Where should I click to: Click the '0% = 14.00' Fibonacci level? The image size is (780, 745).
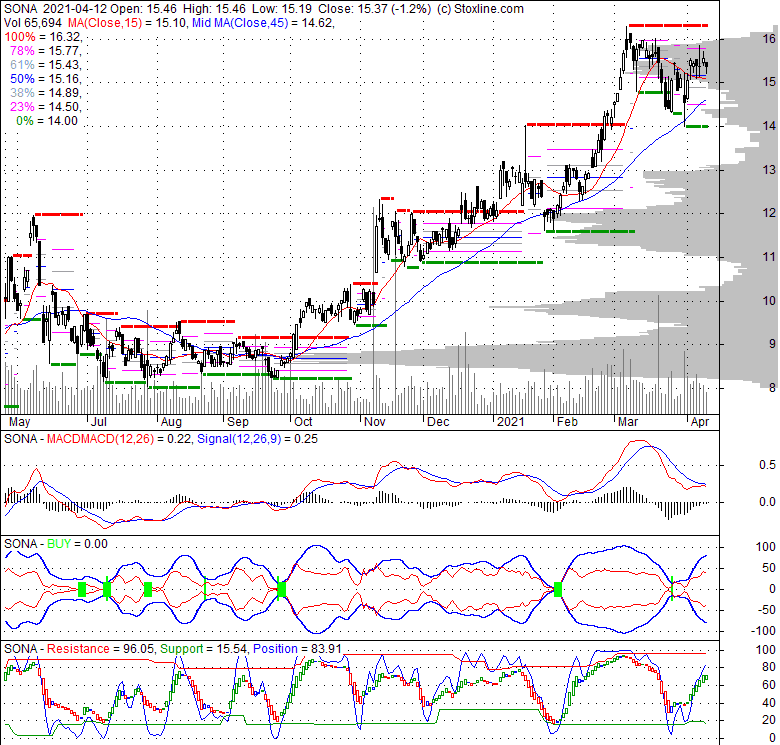point(47,121)
